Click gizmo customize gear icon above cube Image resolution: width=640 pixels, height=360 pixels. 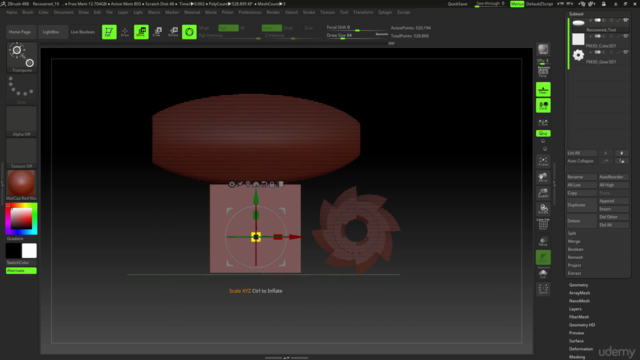(232, 184)
